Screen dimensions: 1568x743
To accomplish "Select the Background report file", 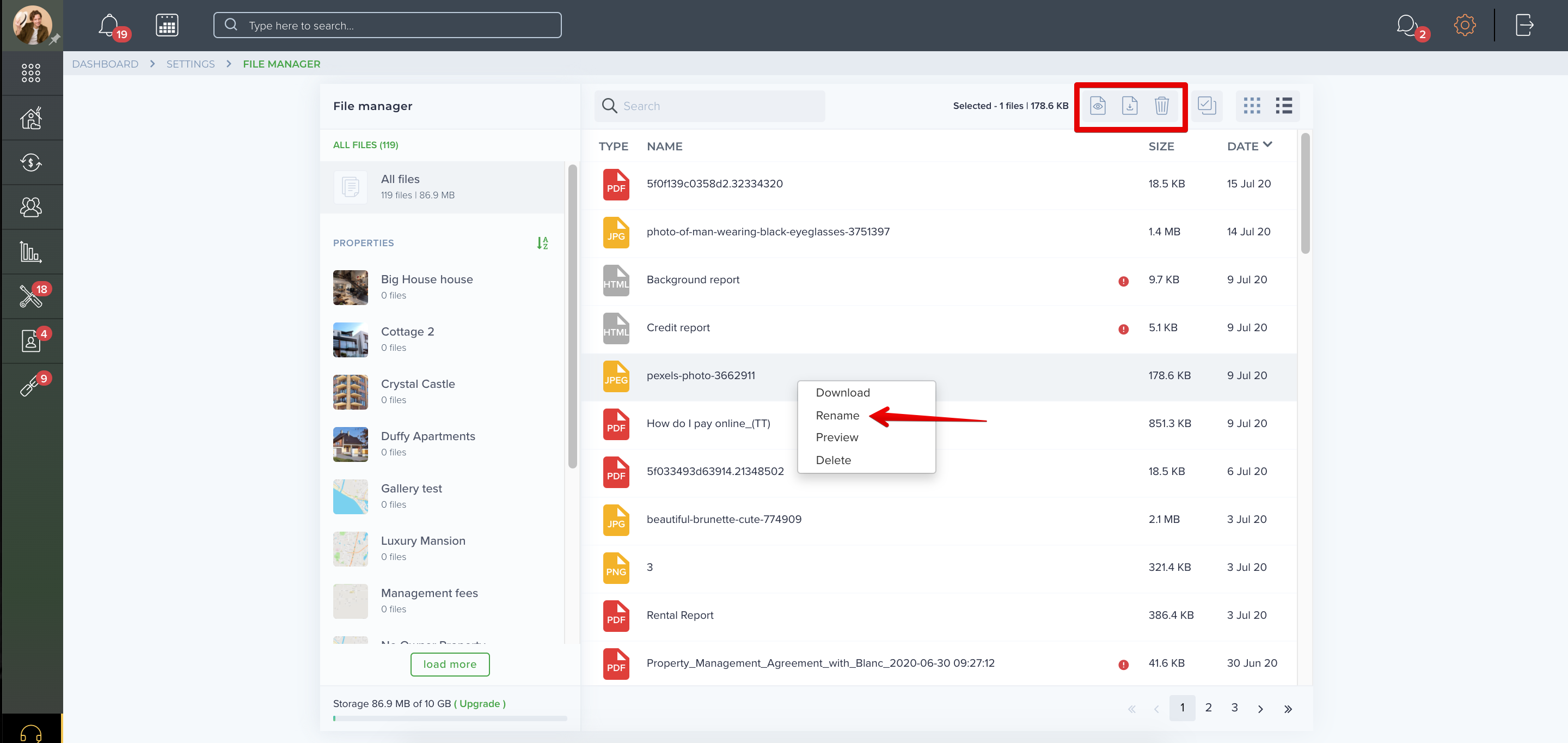I will [939, 281].
